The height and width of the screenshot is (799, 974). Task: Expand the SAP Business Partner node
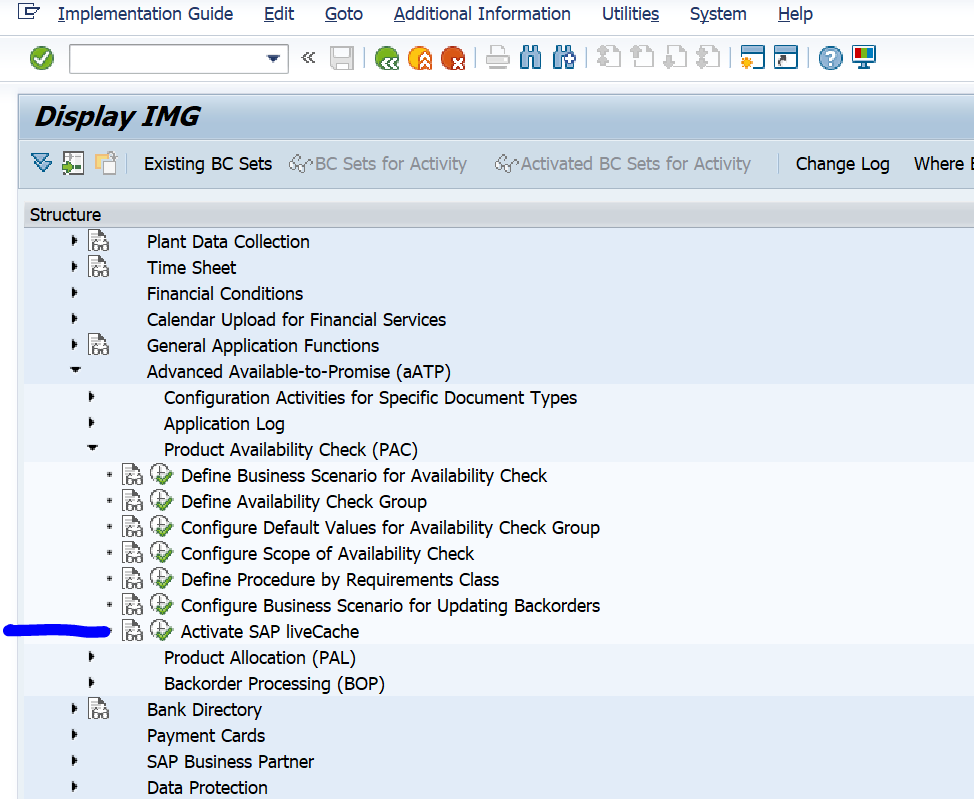(75, 760)
